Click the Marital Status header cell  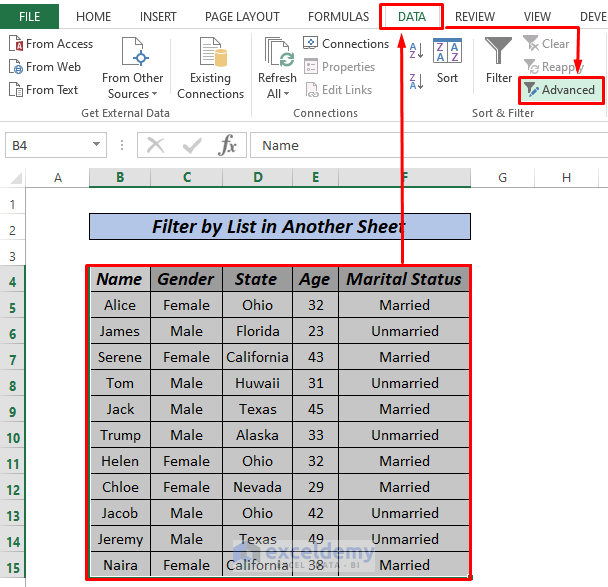coord(404,279)
